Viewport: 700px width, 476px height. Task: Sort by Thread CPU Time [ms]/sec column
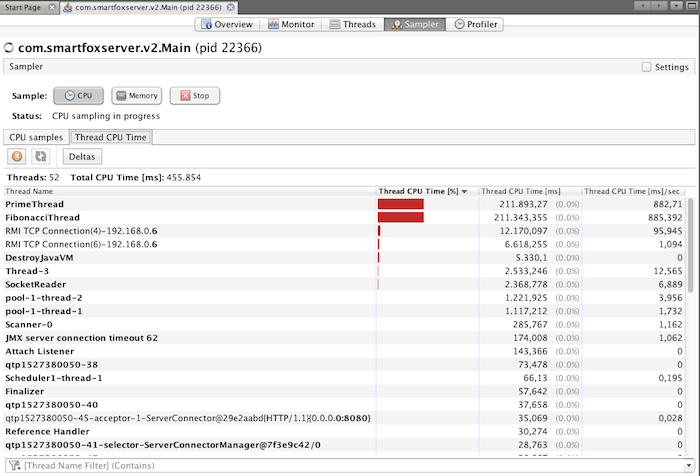pos(632,191)
